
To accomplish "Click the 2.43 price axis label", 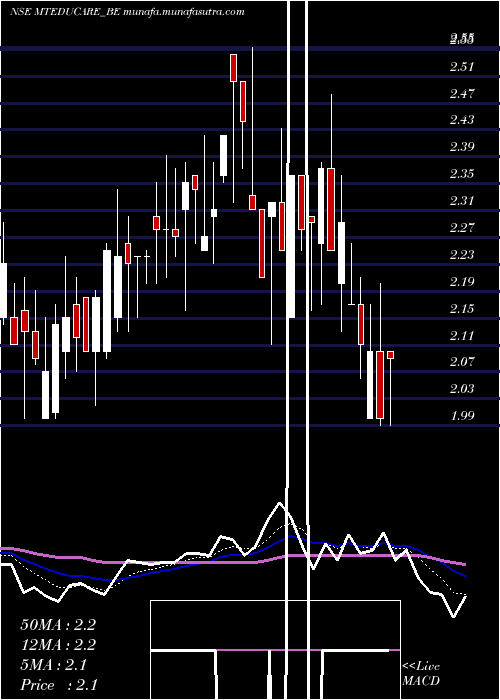I will click(462, 120).
